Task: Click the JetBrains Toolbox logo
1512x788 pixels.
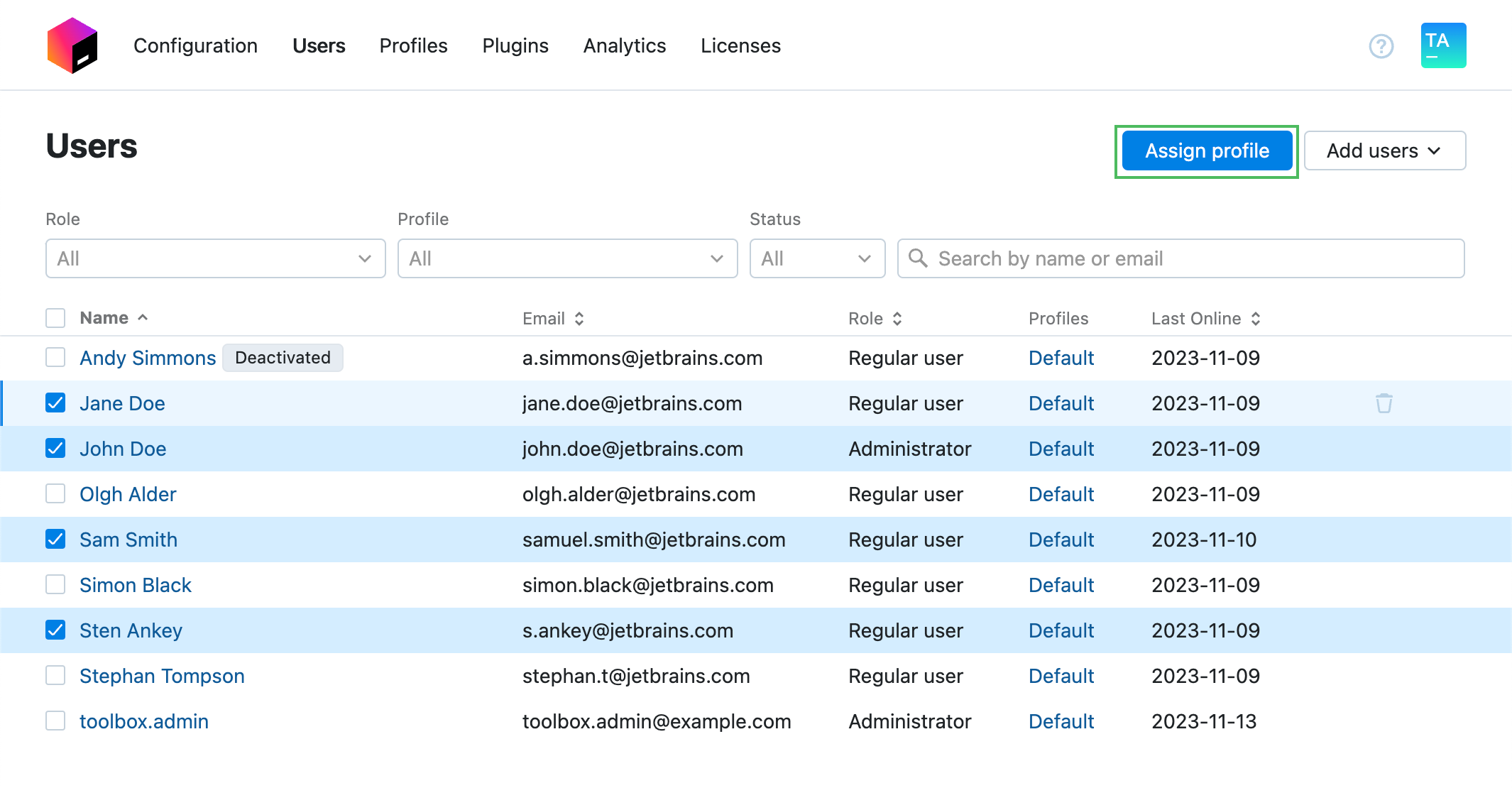Action: [x=72, y=45]
